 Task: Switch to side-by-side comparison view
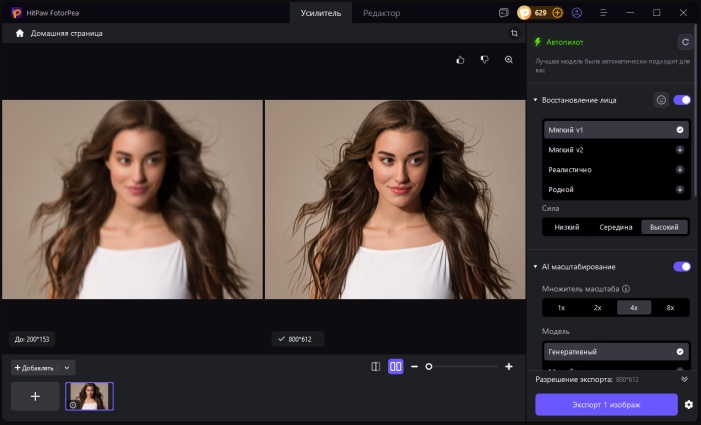click(395, 367)
